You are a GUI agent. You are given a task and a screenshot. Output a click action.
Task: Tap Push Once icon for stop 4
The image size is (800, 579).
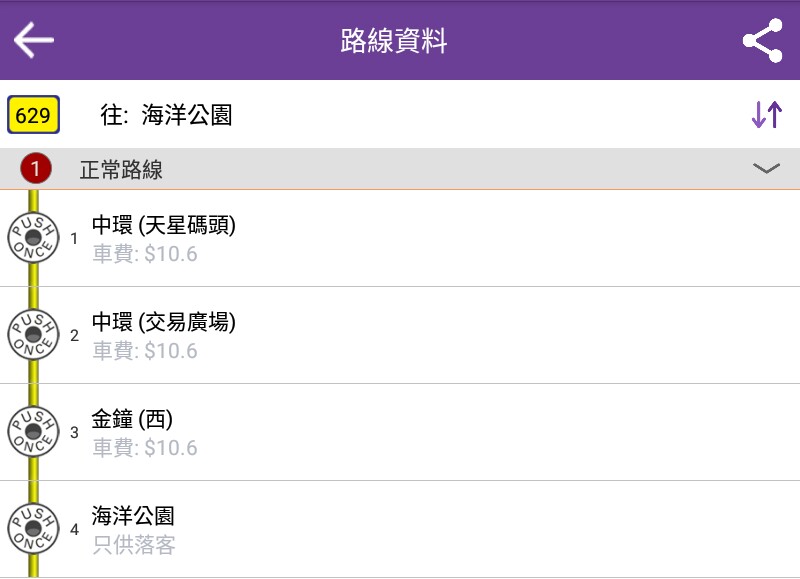(33, 528)
